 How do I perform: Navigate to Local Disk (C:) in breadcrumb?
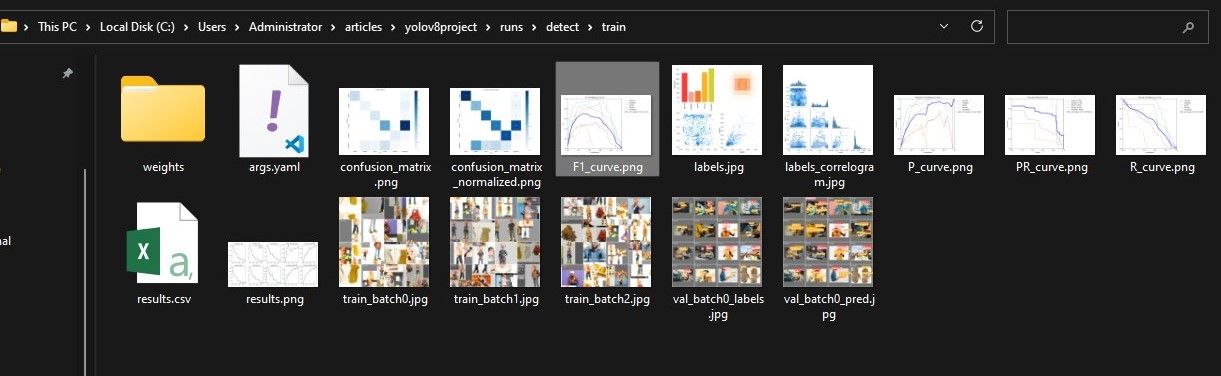[x=137, y=27]
